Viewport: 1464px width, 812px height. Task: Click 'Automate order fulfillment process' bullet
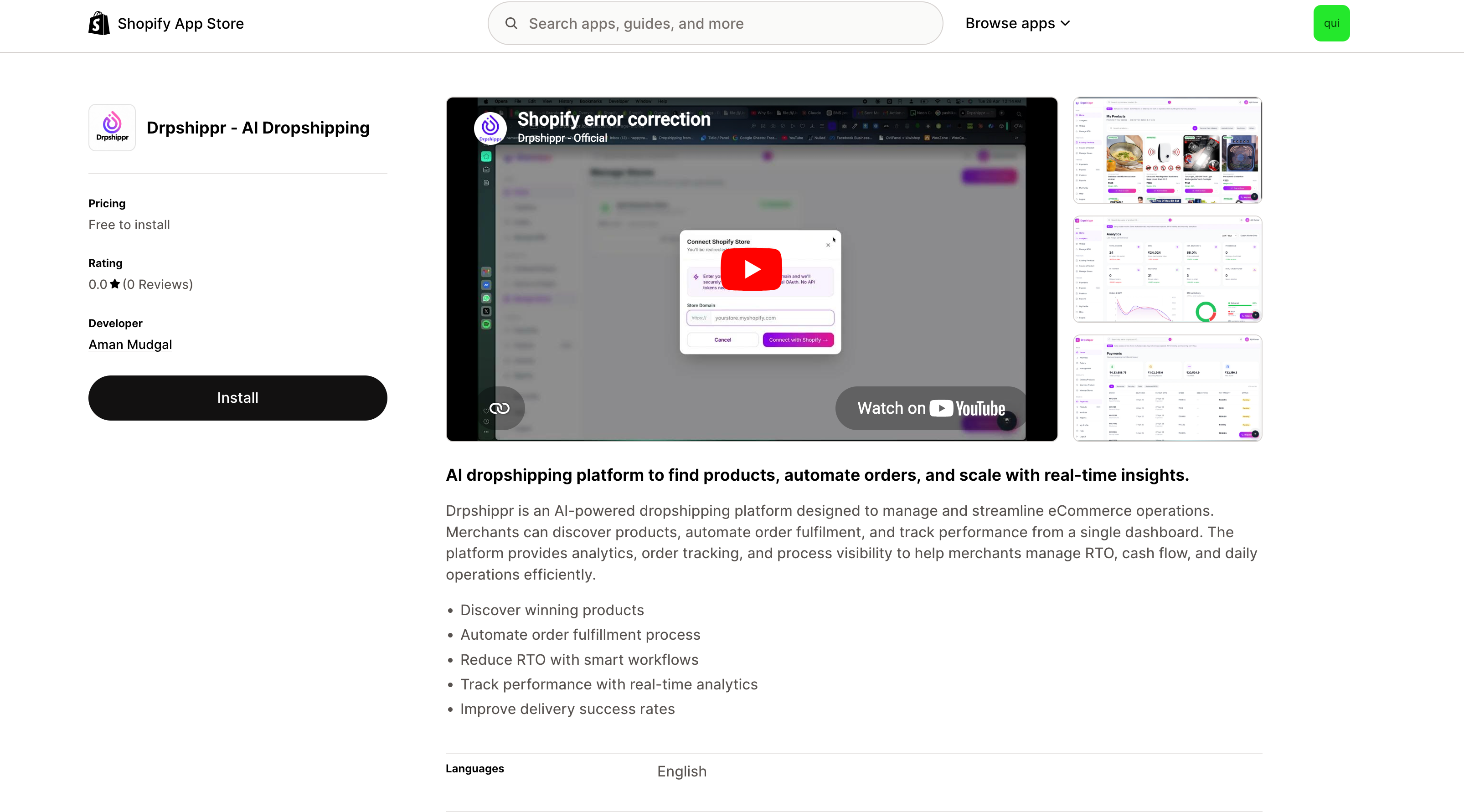pos(580,634)
